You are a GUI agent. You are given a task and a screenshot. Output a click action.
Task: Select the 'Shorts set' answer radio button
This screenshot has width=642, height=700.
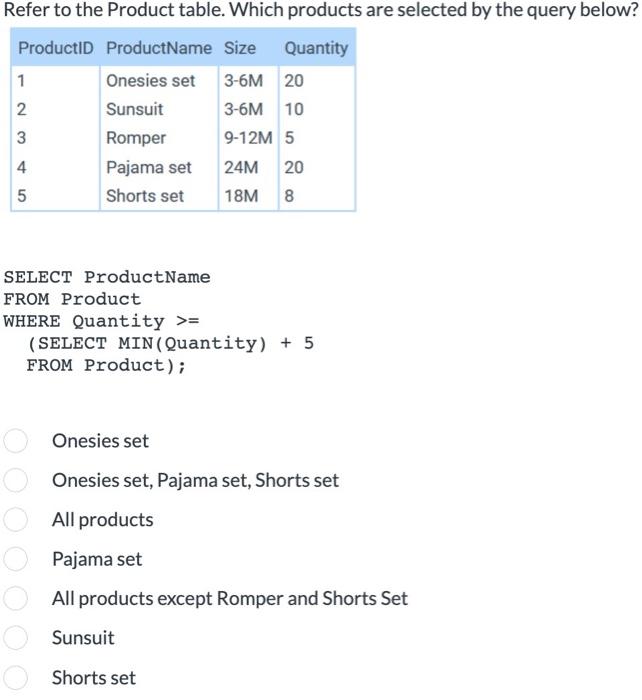(15, 678)
